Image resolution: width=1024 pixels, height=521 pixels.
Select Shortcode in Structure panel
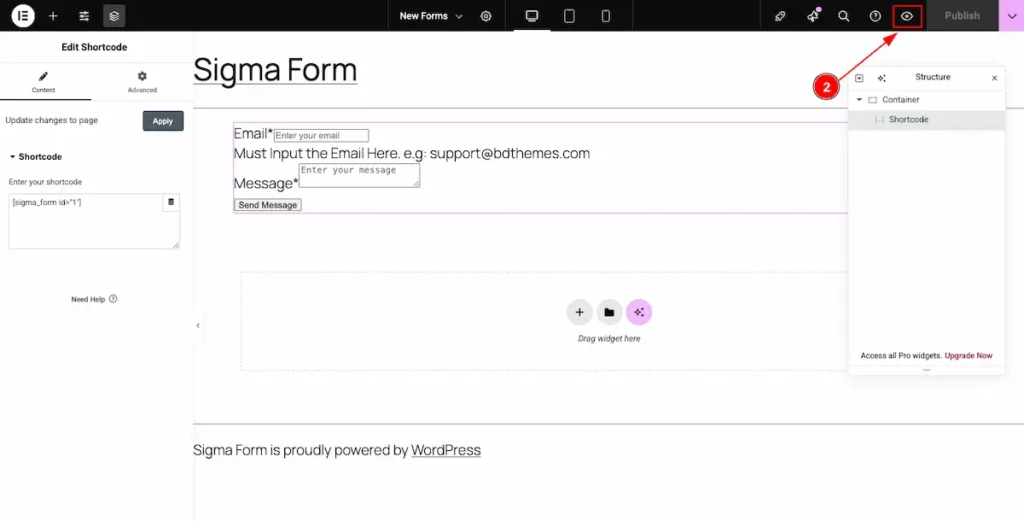926,119
